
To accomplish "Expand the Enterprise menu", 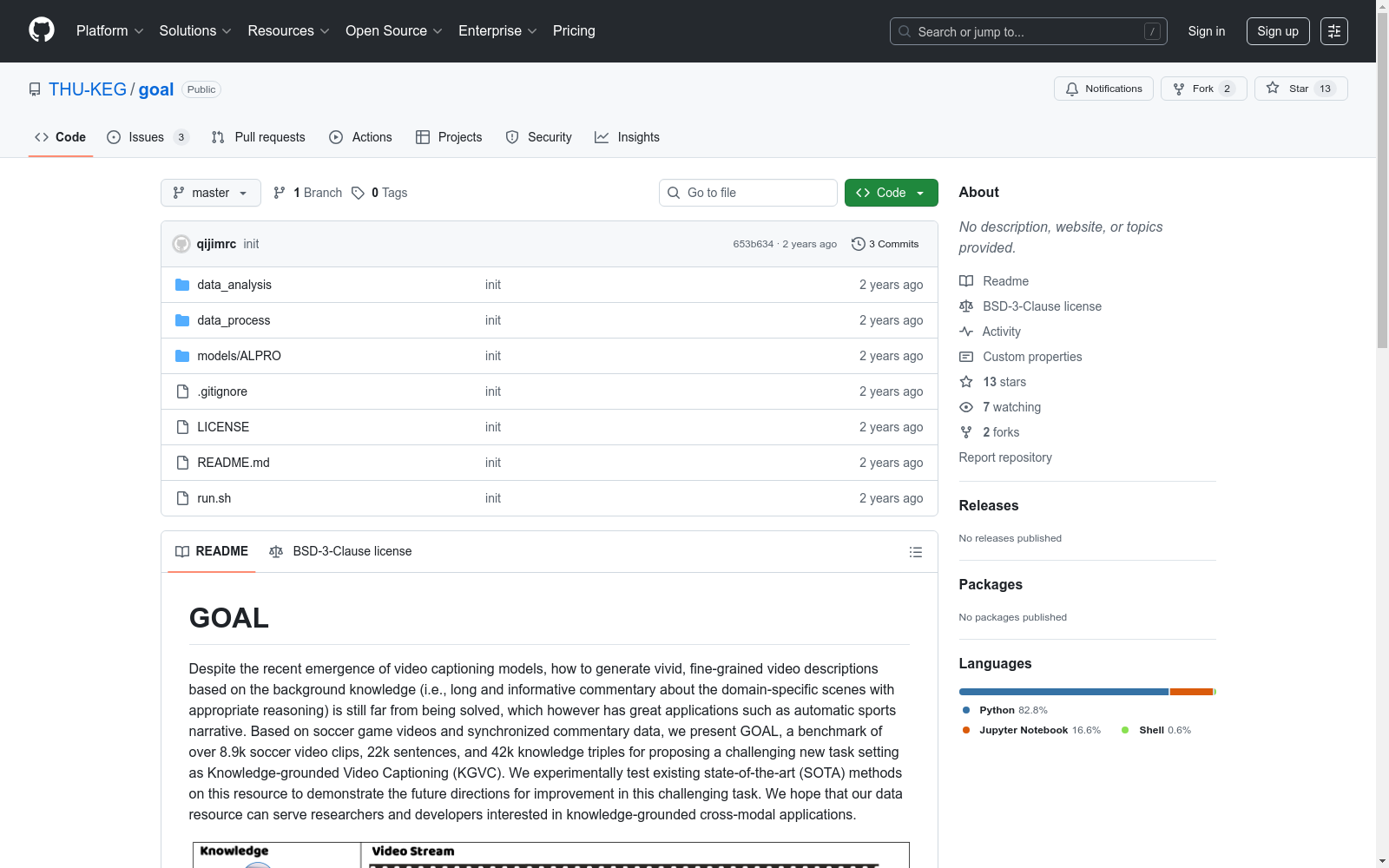I will [x=497, y=30].
